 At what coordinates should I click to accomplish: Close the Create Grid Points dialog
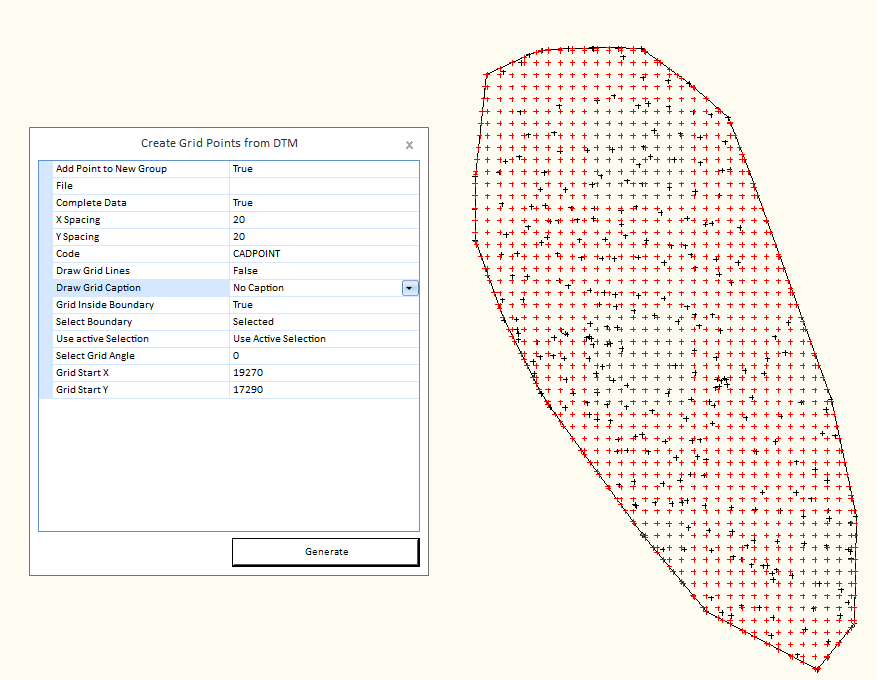pos(409,145)
